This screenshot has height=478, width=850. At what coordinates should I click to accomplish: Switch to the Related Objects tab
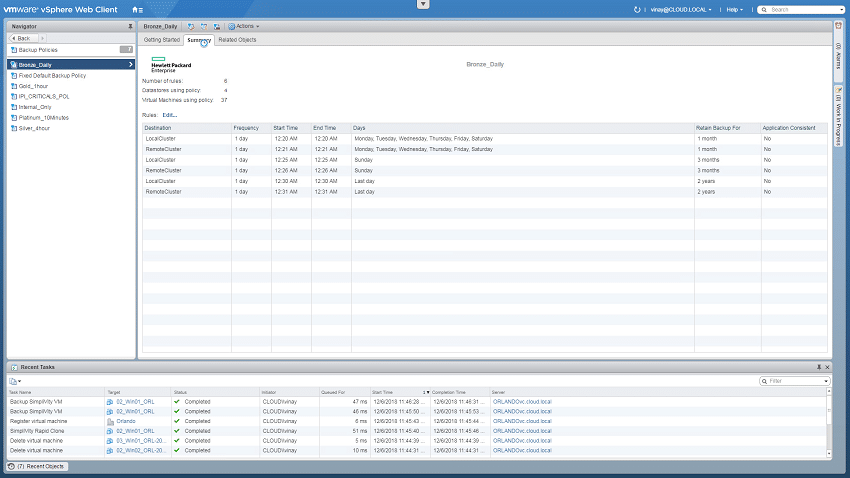(237, 40)
